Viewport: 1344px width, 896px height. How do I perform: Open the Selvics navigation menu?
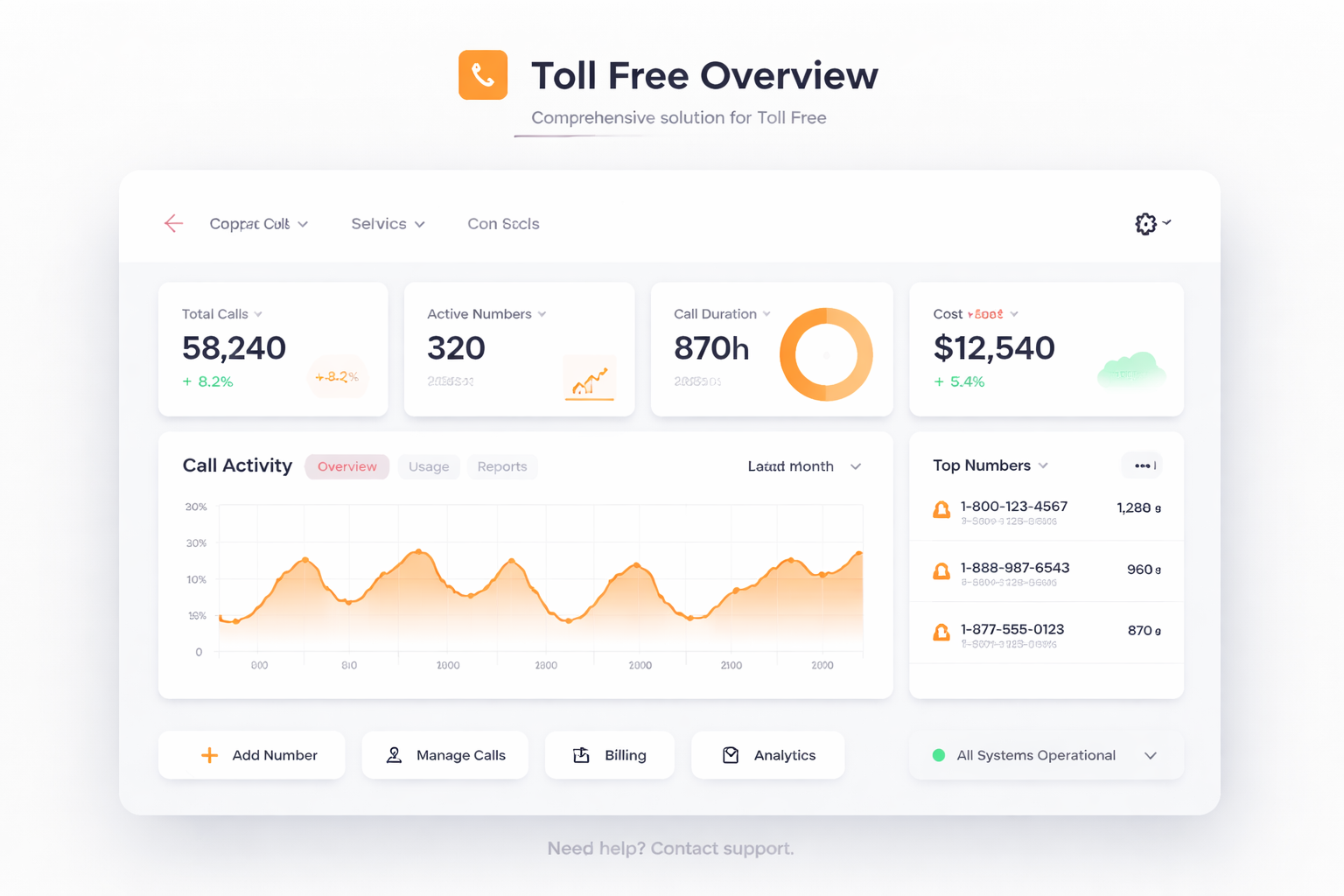pos(388,224)
